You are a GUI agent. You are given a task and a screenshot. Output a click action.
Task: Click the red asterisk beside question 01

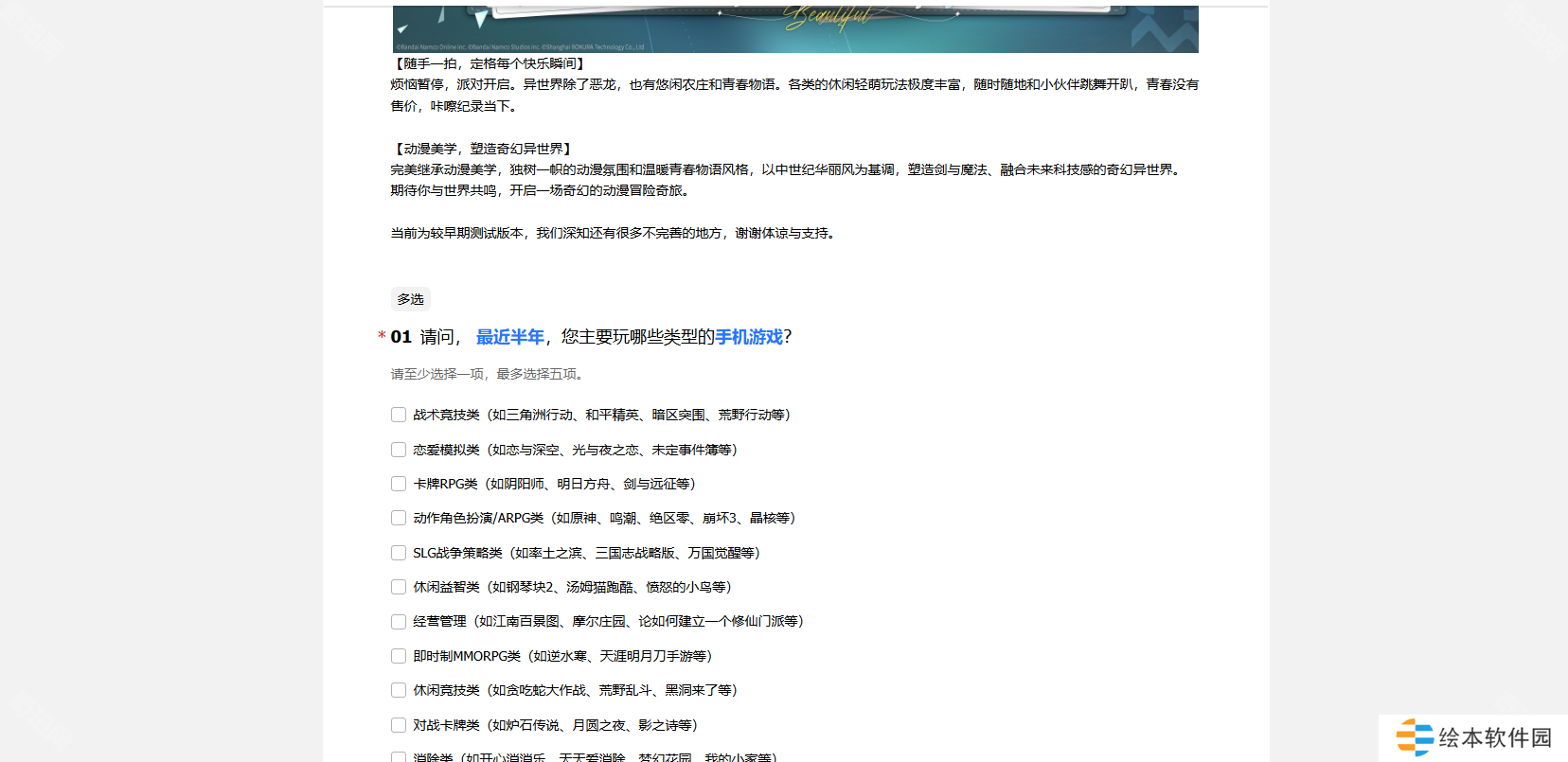[x=382, y=336]
